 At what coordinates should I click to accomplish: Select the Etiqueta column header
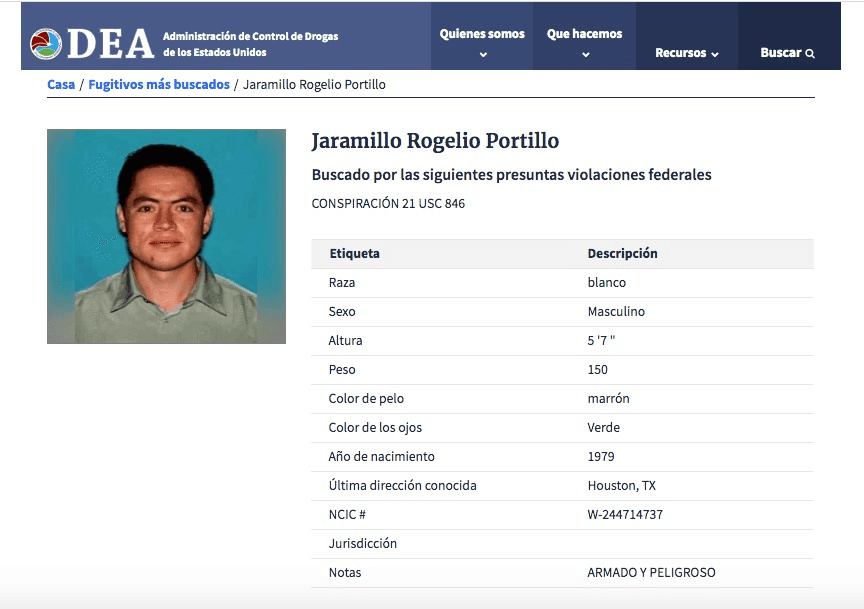coord(355,253)
